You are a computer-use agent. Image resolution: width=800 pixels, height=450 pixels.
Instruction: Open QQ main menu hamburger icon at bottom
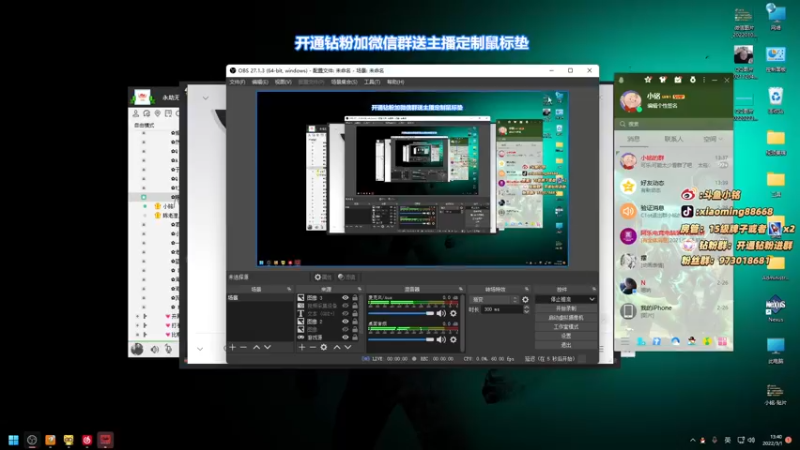[x=625, y=342]
